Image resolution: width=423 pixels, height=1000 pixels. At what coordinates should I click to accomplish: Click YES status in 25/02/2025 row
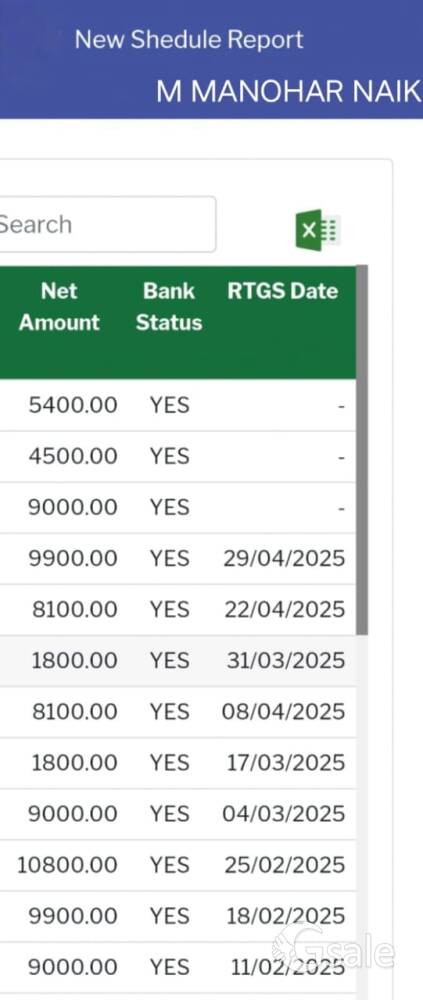(x=170, y=865)
